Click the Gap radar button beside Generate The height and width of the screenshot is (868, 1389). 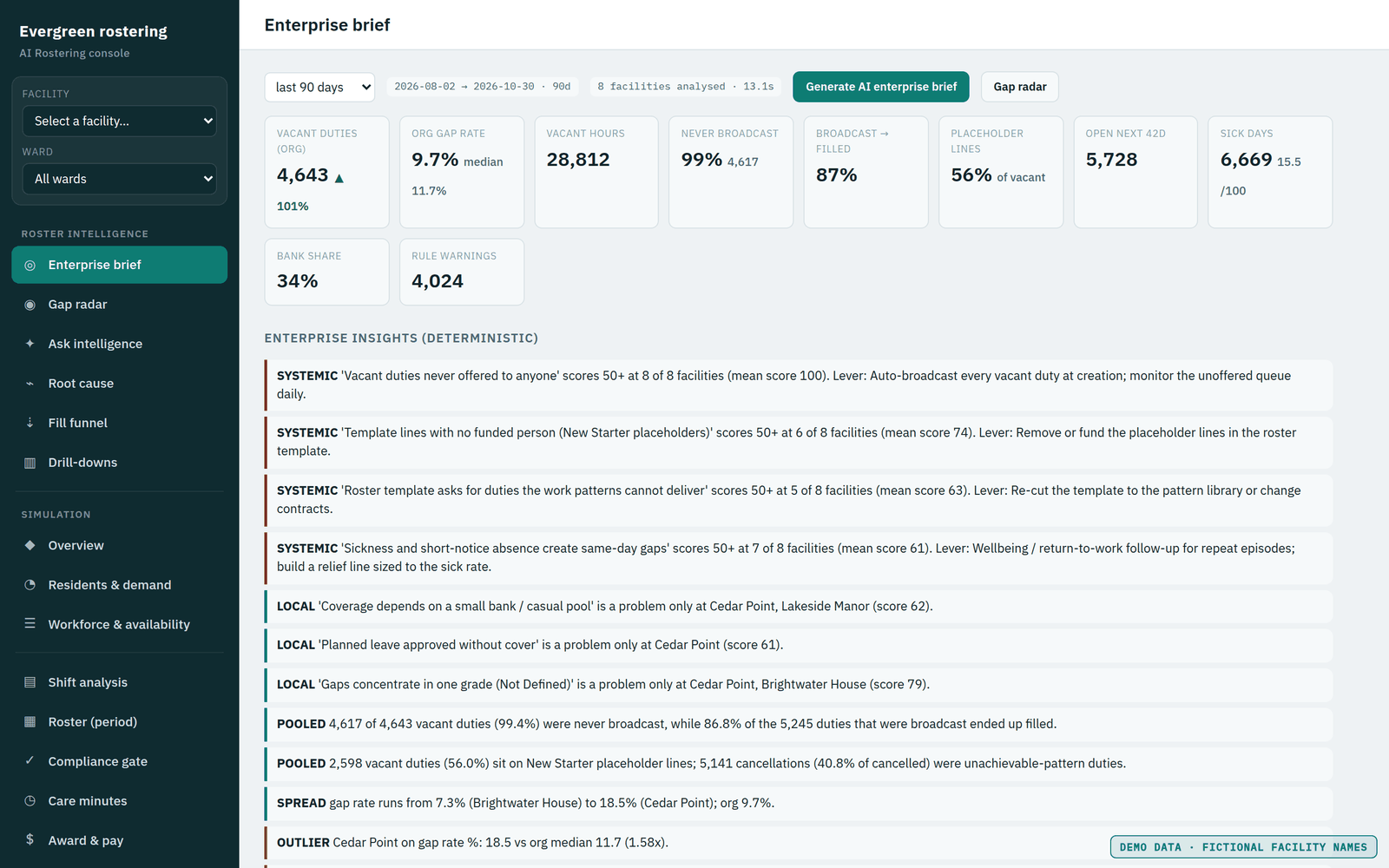pos(1020,87)
